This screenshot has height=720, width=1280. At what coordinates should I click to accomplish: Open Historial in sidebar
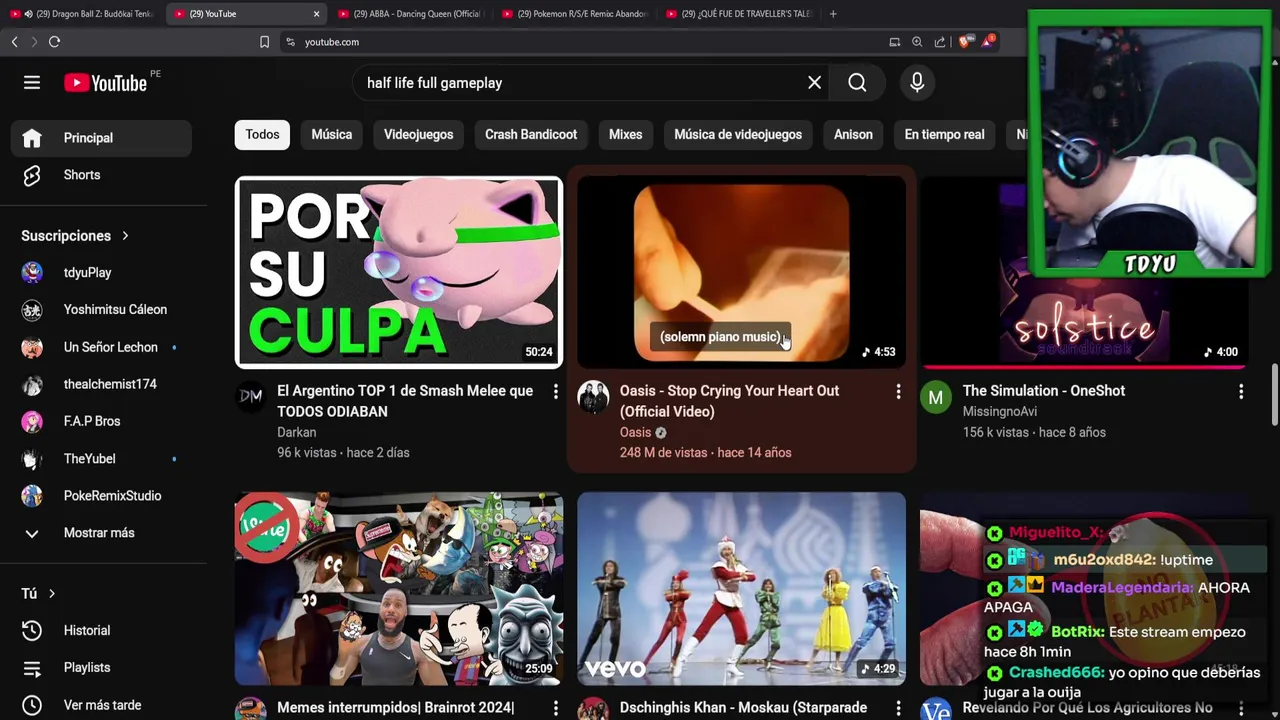[101, 631]
